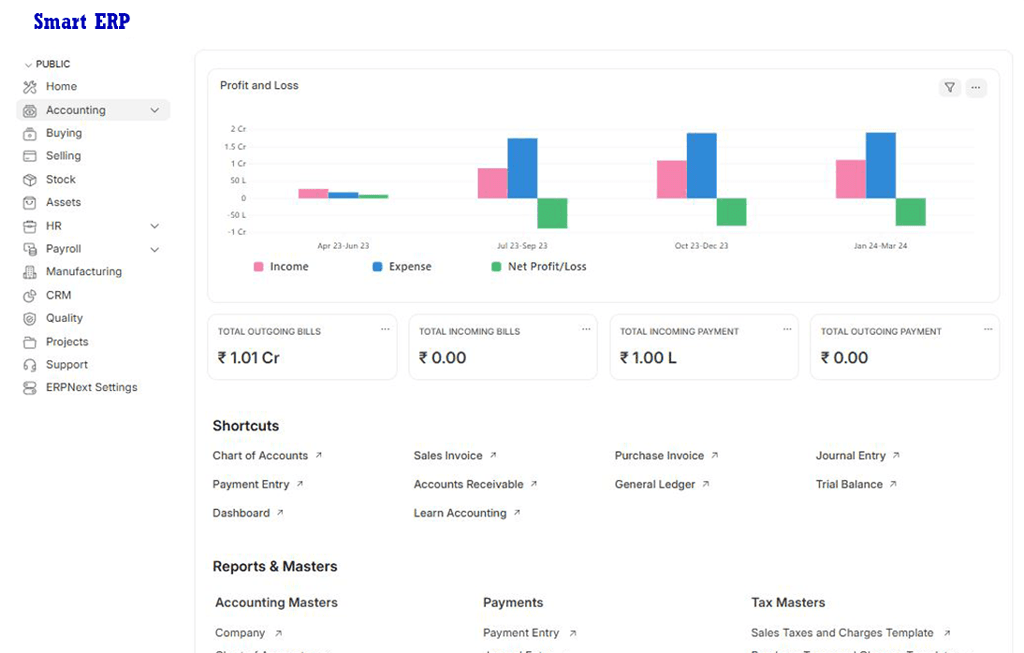This screenshot has width=1024, height=653.
Task: Open the Support headset icon
Action: 29,365
